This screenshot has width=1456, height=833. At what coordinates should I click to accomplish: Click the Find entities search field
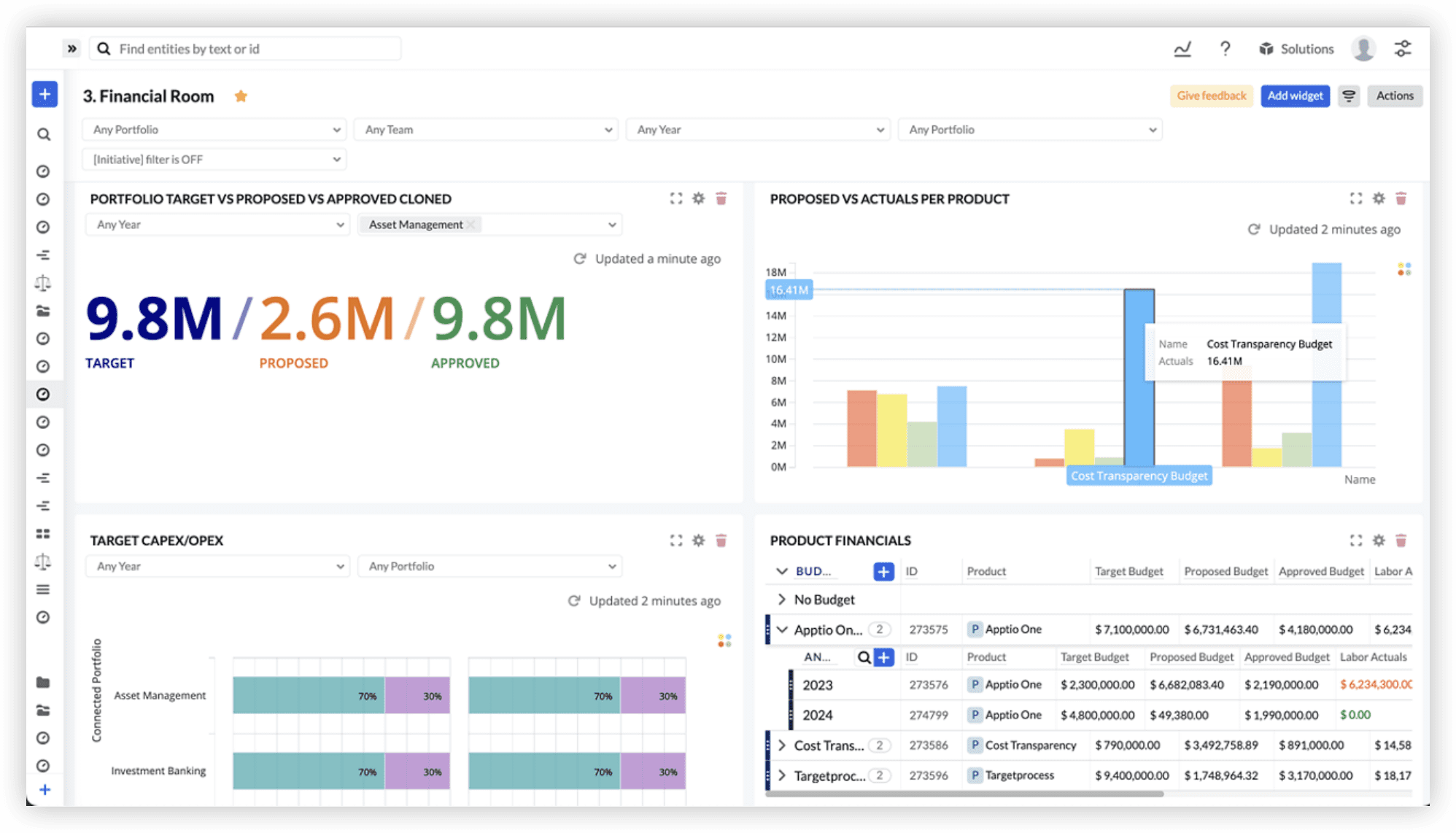(x=248, y=49)
